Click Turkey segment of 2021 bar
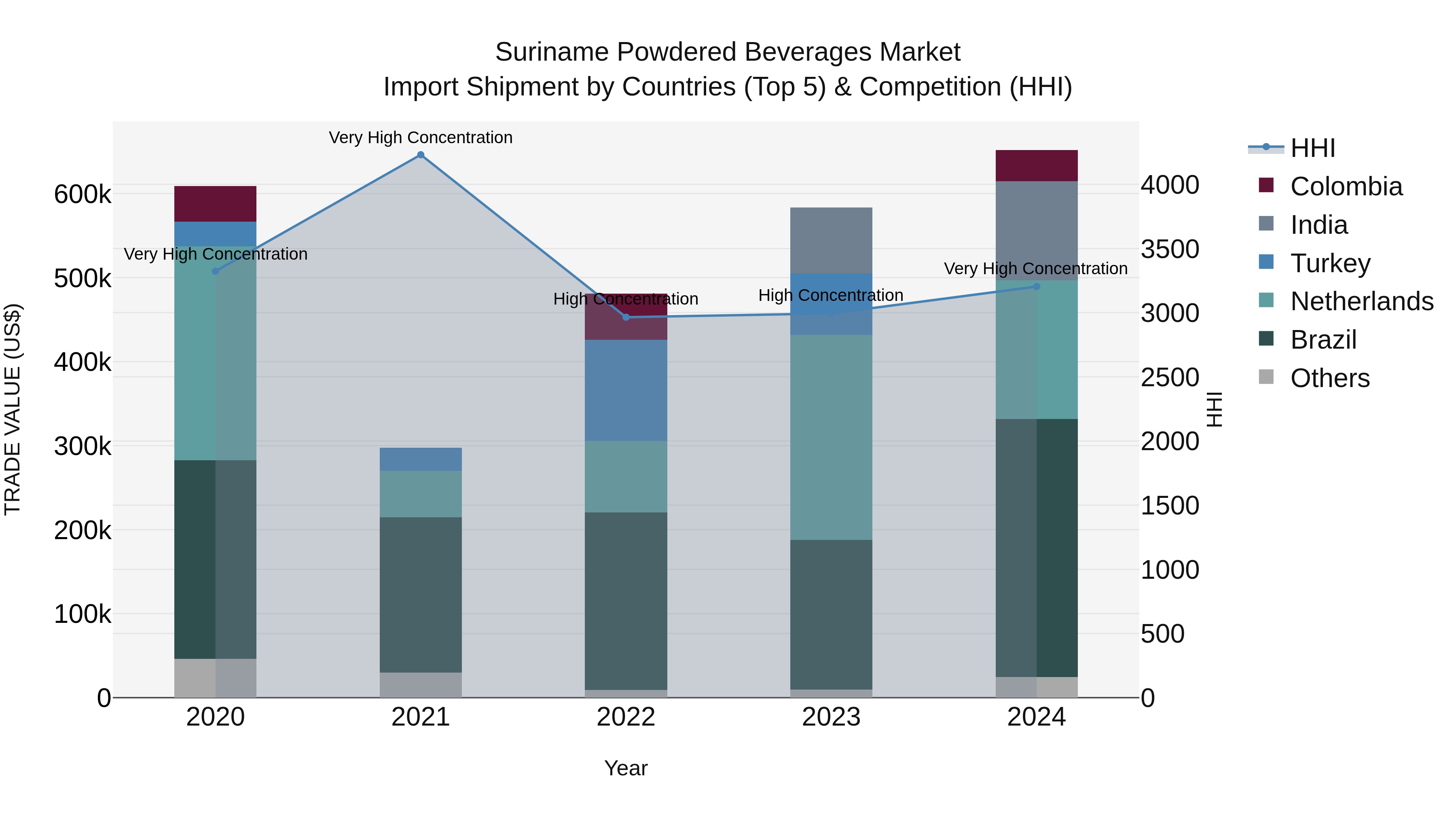This screenshot has height=819, width=1456. [421, 459]
